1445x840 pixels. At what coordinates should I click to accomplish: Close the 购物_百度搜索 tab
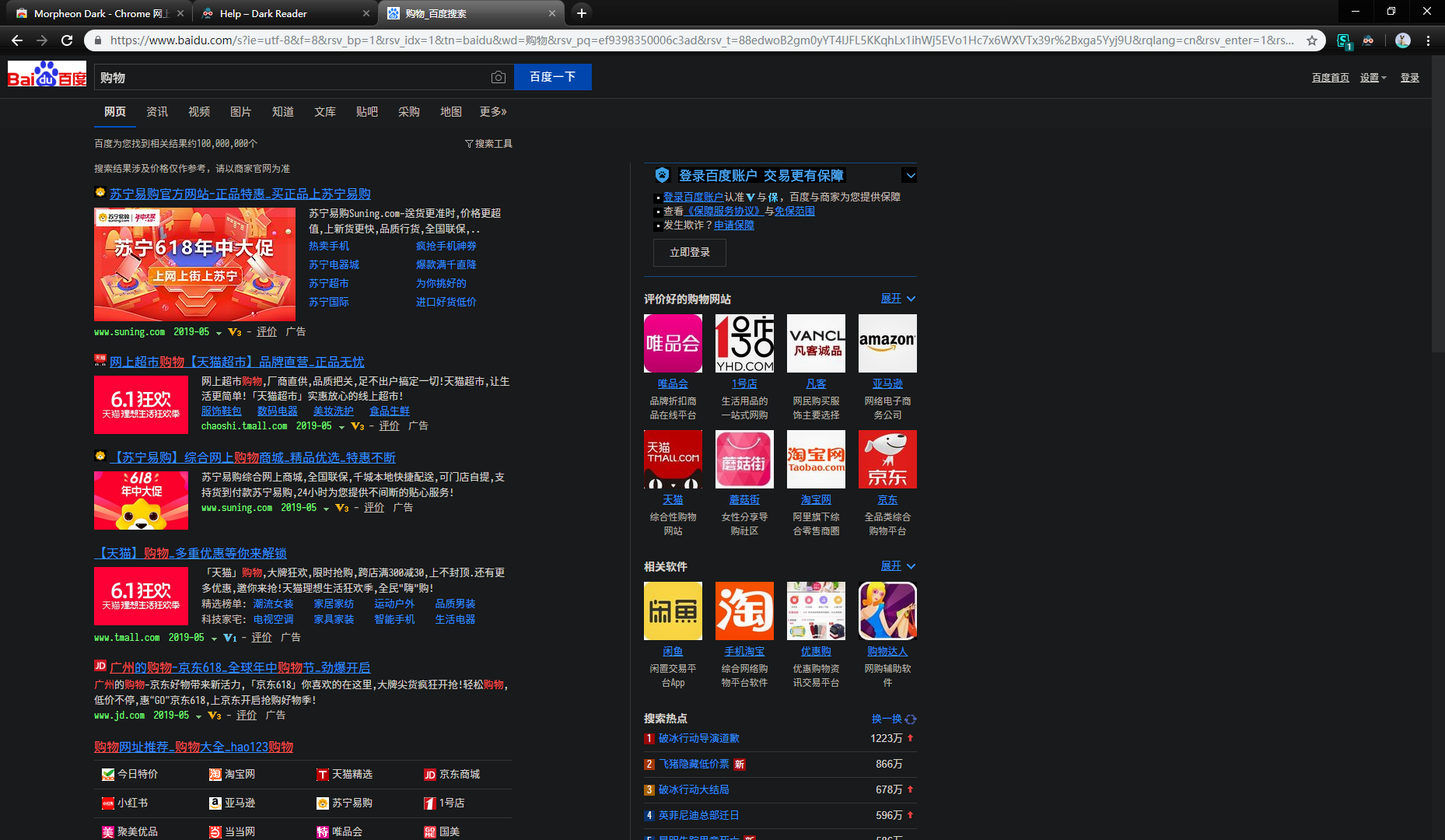pos(552,13)
